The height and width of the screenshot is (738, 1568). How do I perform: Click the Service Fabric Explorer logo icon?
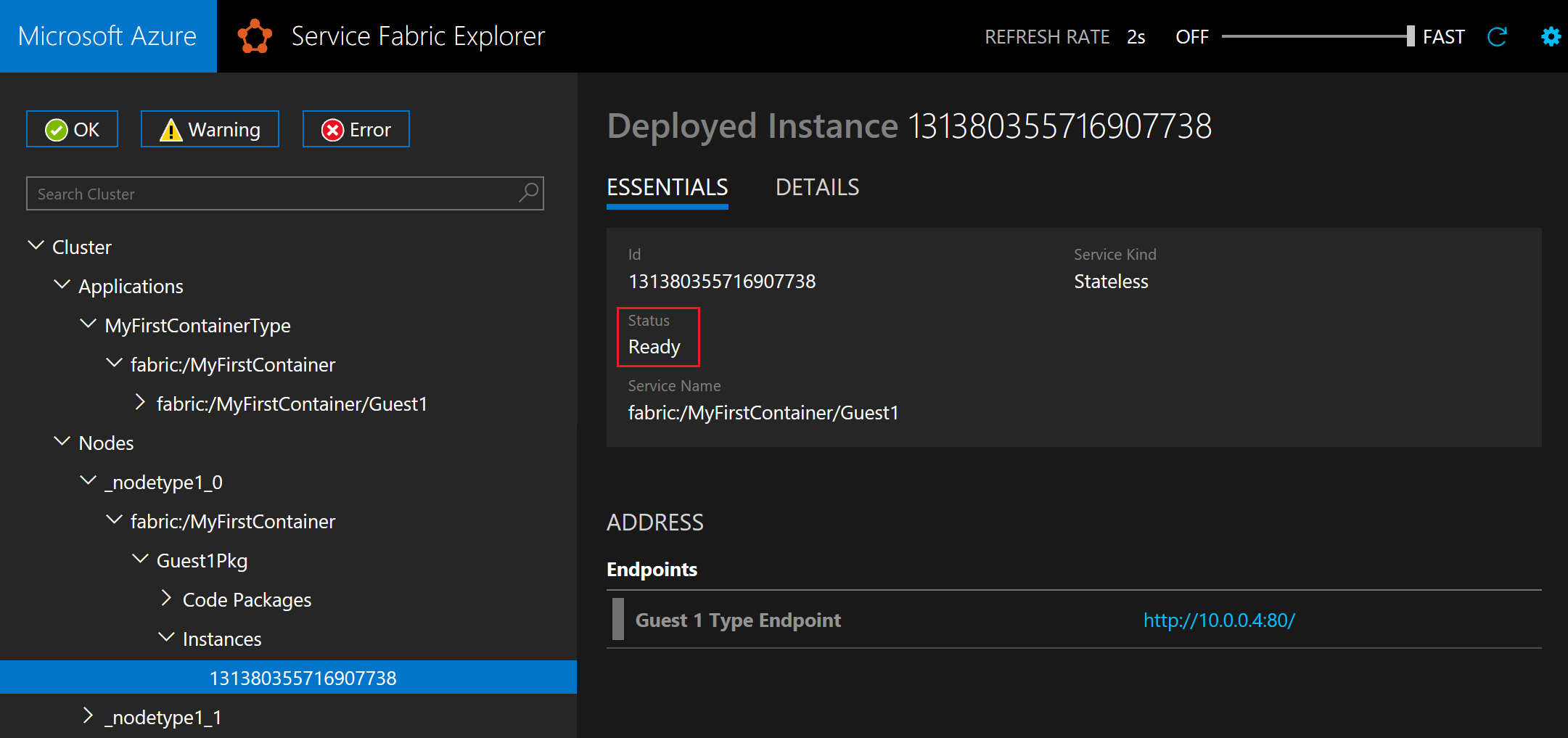[255, 36]
